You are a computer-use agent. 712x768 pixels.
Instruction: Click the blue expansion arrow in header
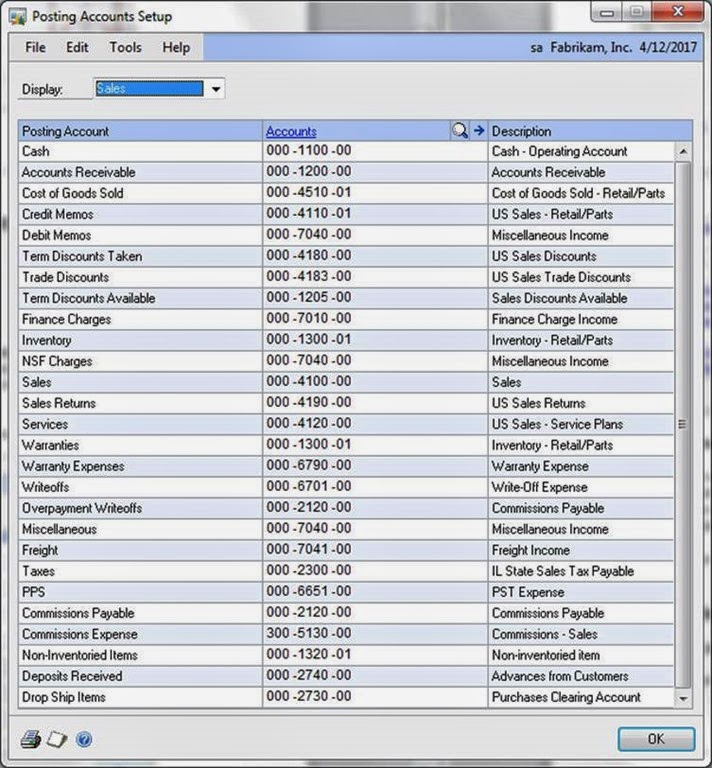pyautogui.click(x=478, y=131)
